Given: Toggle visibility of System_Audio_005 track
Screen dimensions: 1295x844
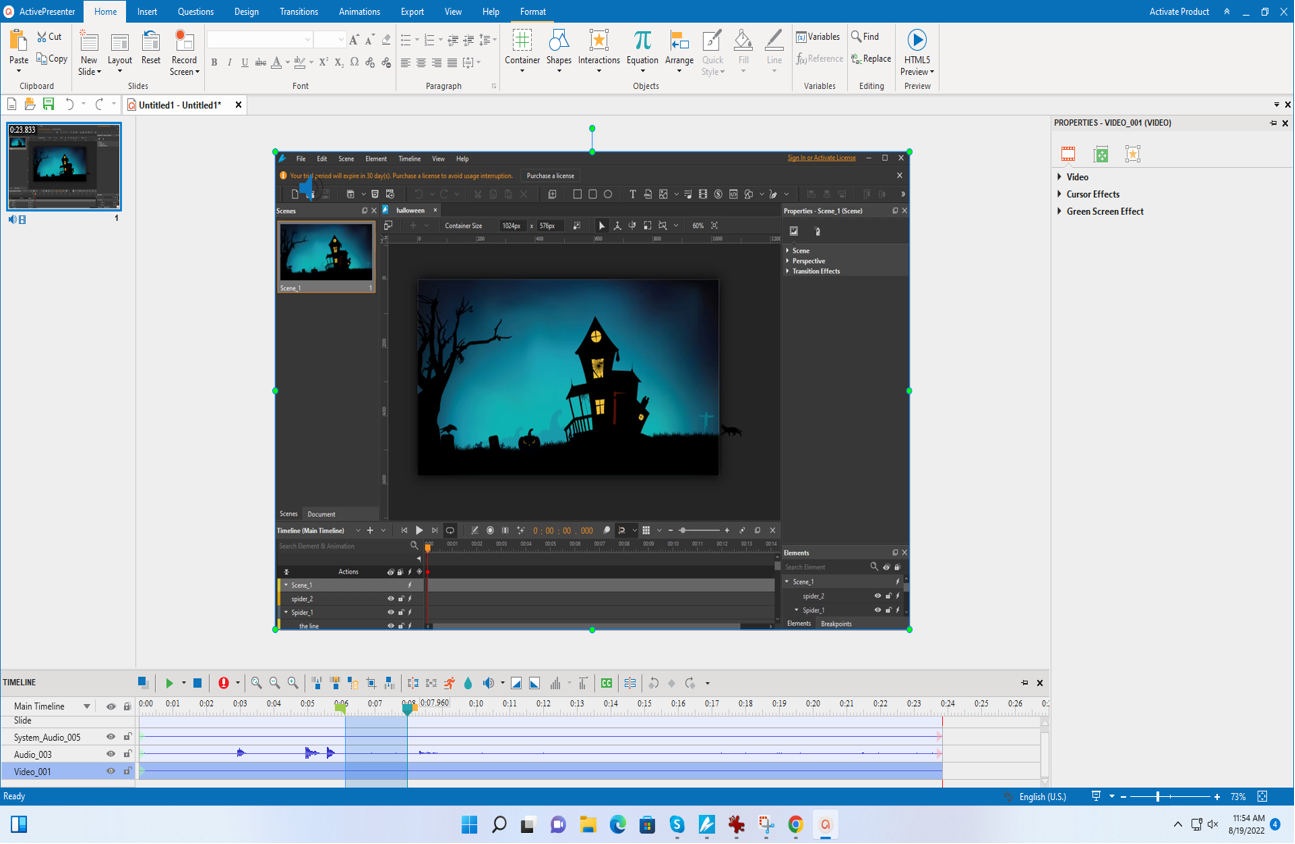Looking at the screenshot, I should pos(111,738).
